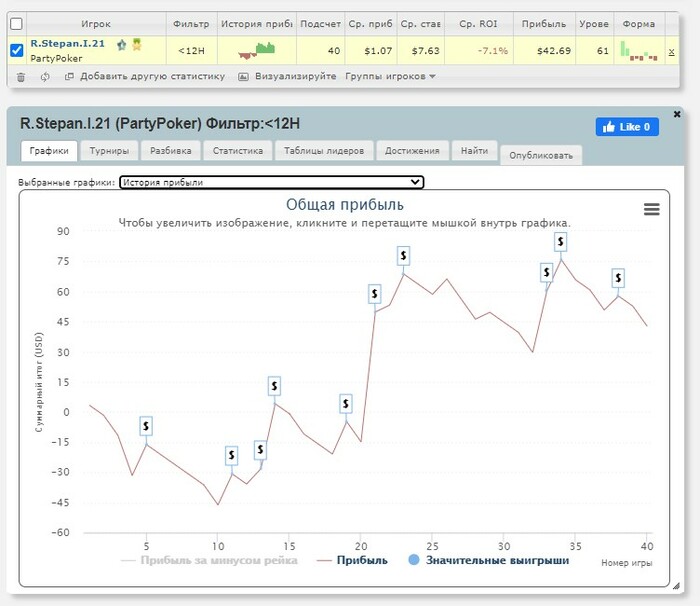Click the $ marker at game 11
Viewport: 700px width, 606px height.
231,455
